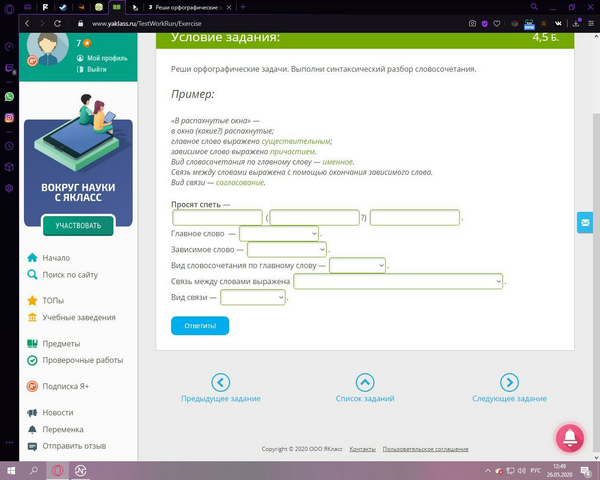Viewport: 600px width, 480px height.
Task: Log out via 'Выйти' link
Action: click(x=92, y=69)
